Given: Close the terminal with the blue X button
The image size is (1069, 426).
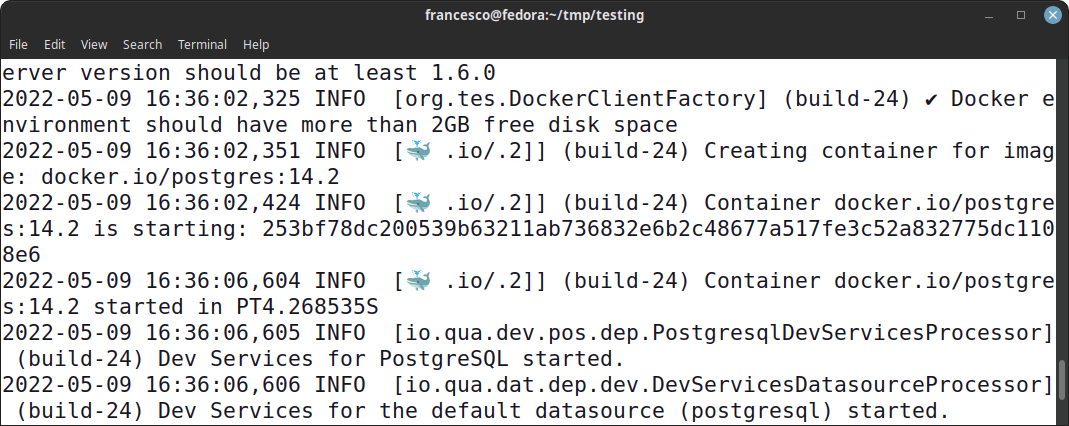Looking at the screenshot, I should click(1053, 15).
